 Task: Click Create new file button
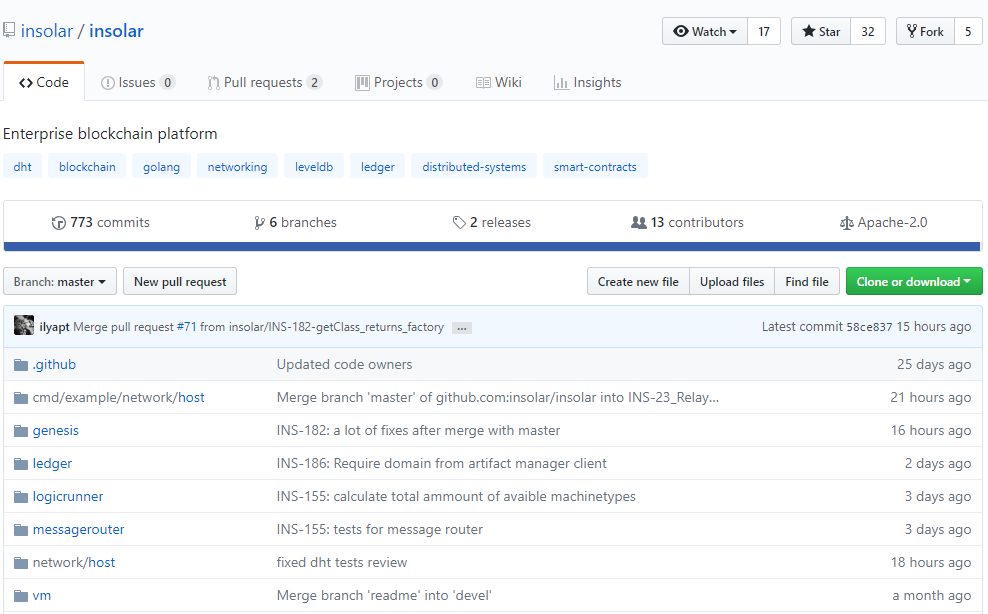(638, 282)
